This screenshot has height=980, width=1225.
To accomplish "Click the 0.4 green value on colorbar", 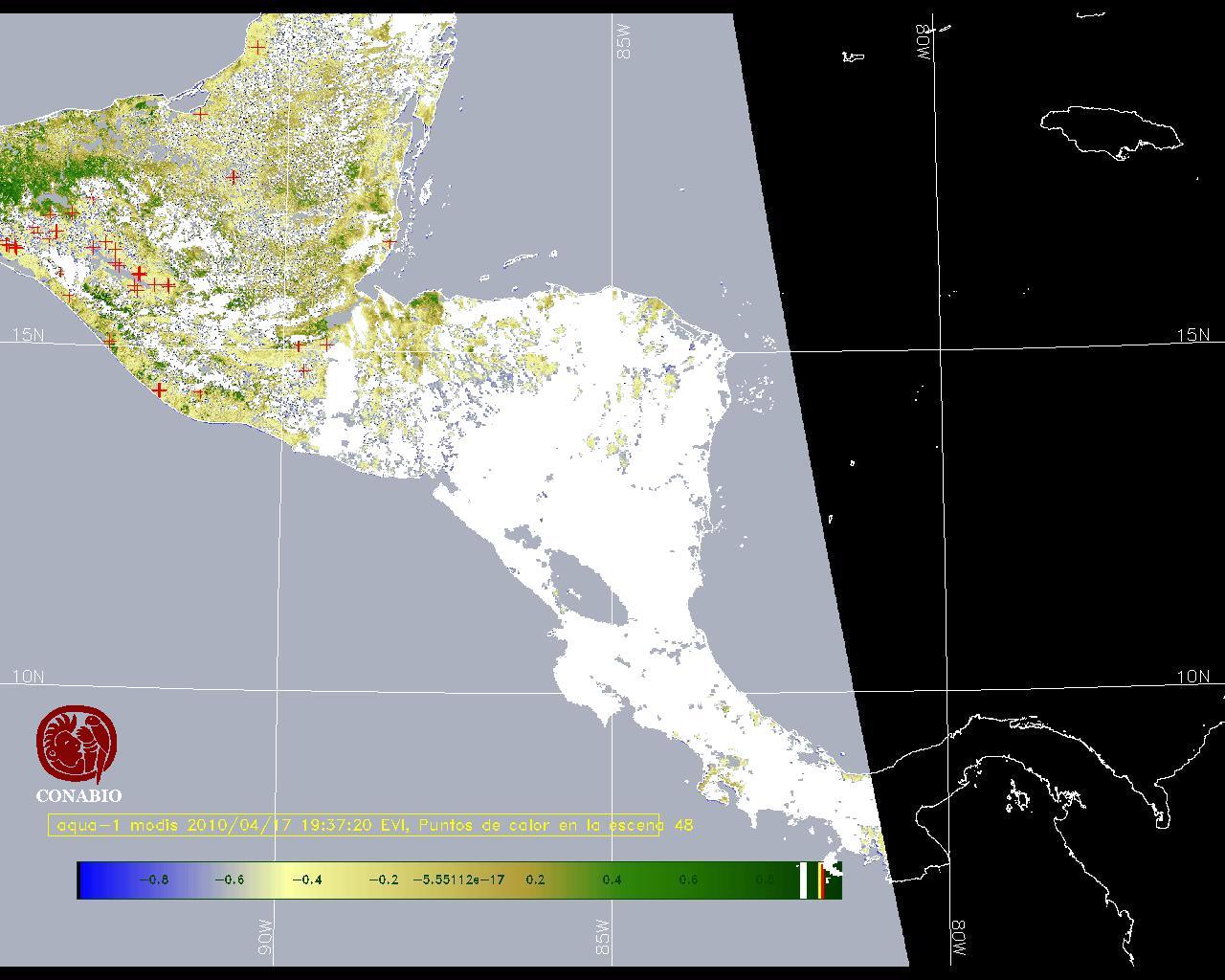I will pos(612,880).
